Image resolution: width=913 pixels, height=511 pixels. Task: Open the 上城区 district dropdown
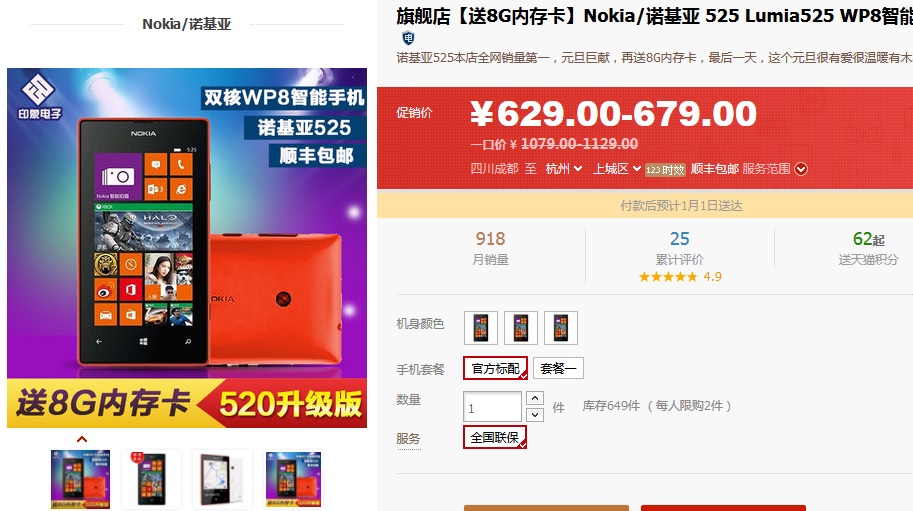617,169
